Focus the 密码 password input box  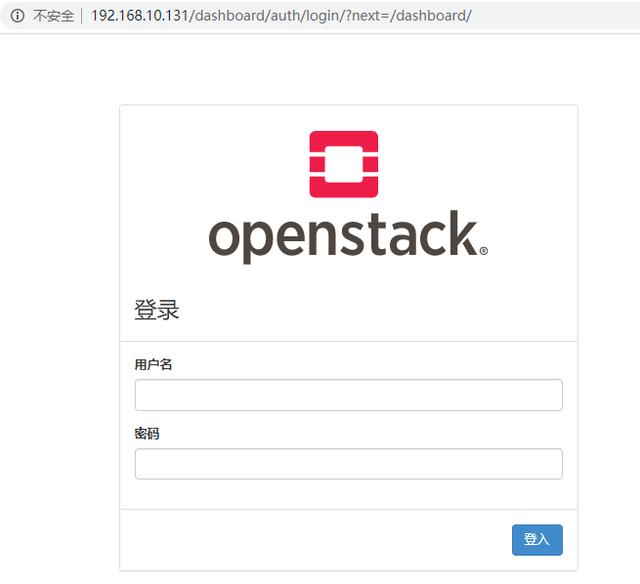tap(349, 464)
